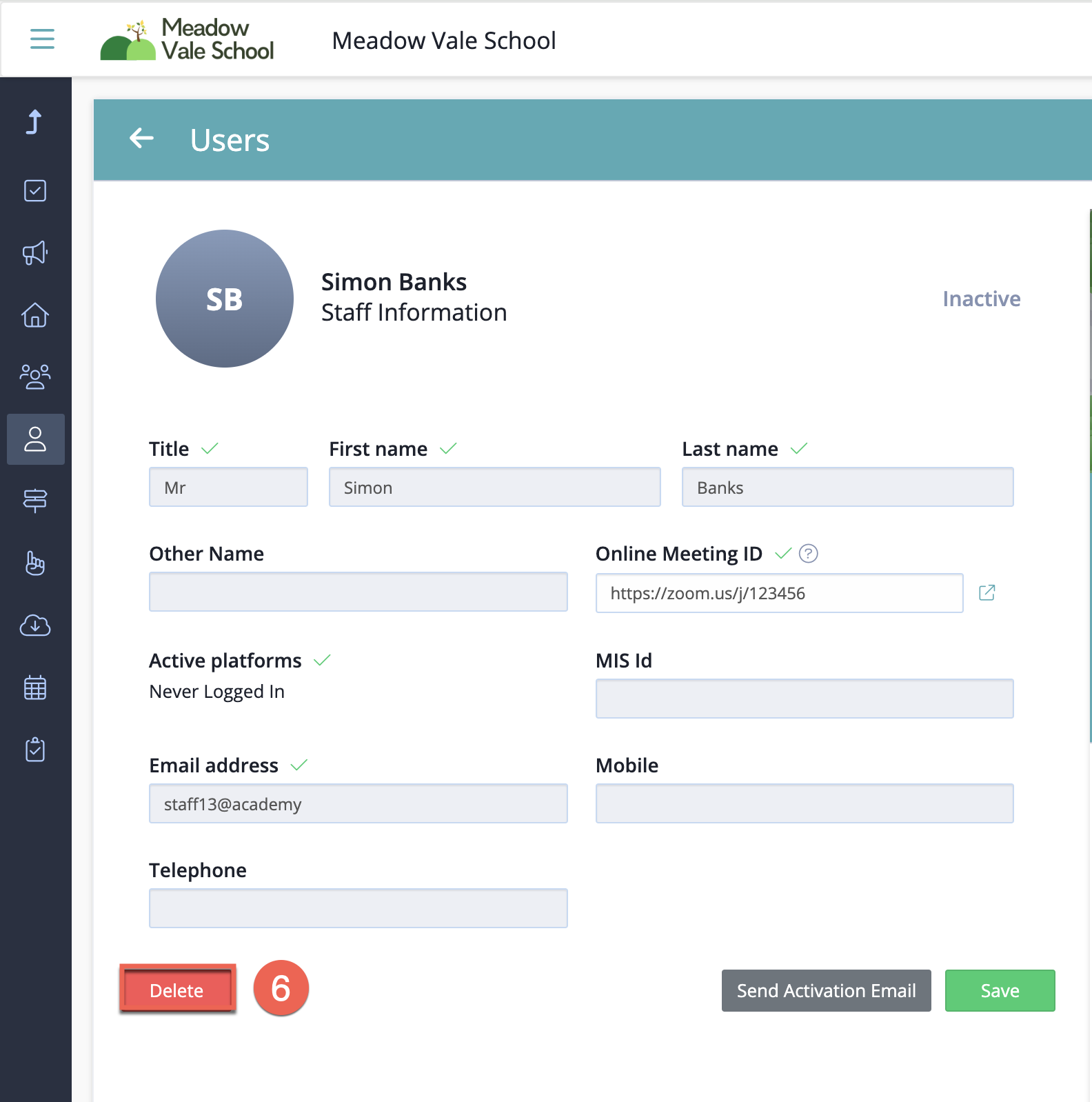The image size is (1092, 1102).
Task: Click Send Activation Email button
Action: [826, 990]
